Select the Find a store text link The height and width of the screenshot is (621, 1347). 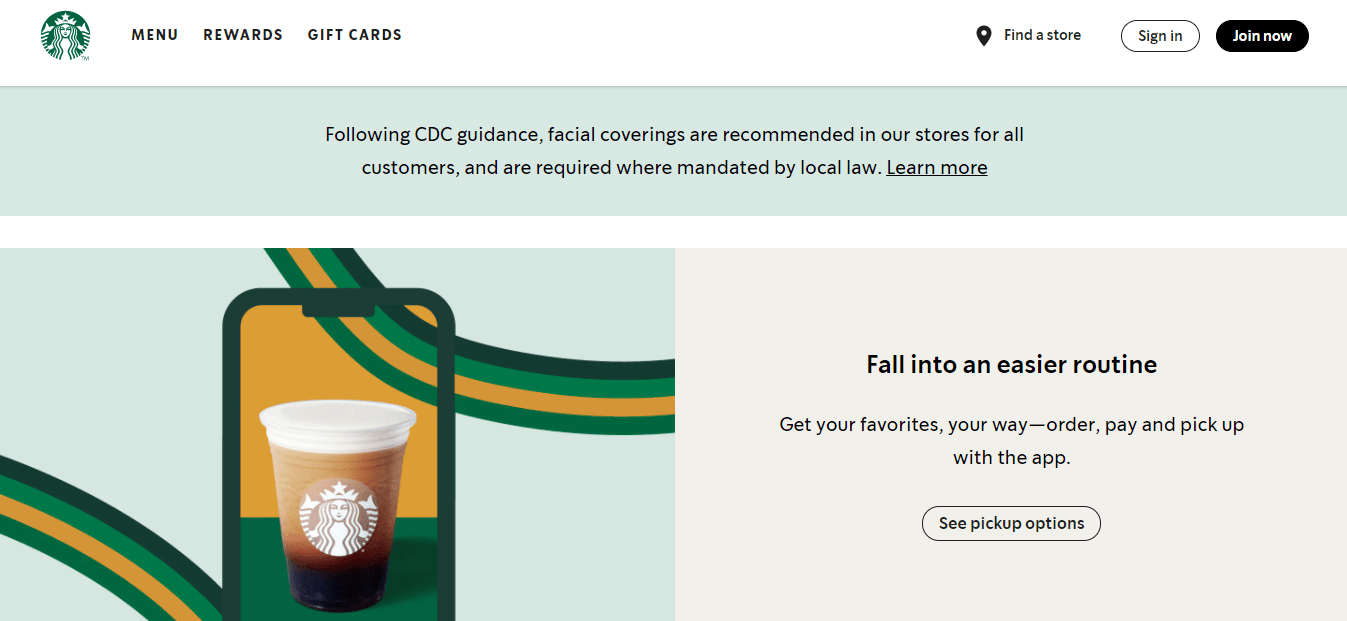1042,35
